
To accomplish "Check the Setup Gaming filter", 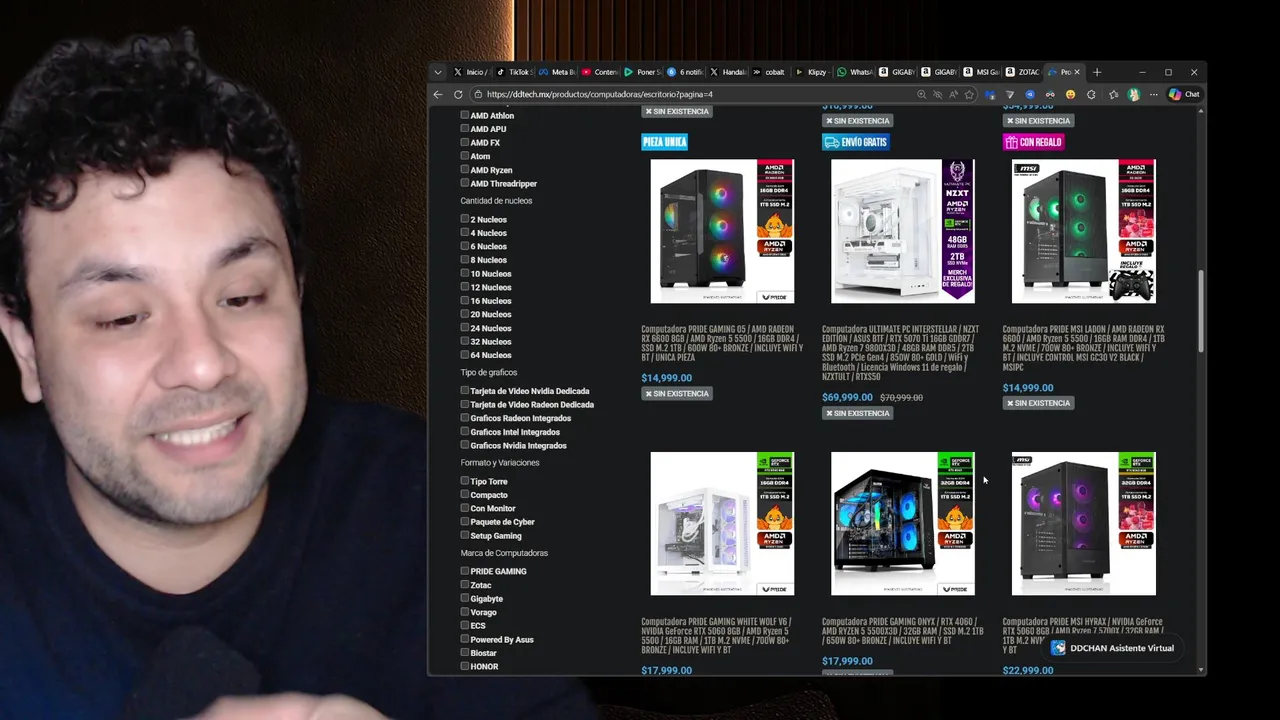I will coord(465,535).
